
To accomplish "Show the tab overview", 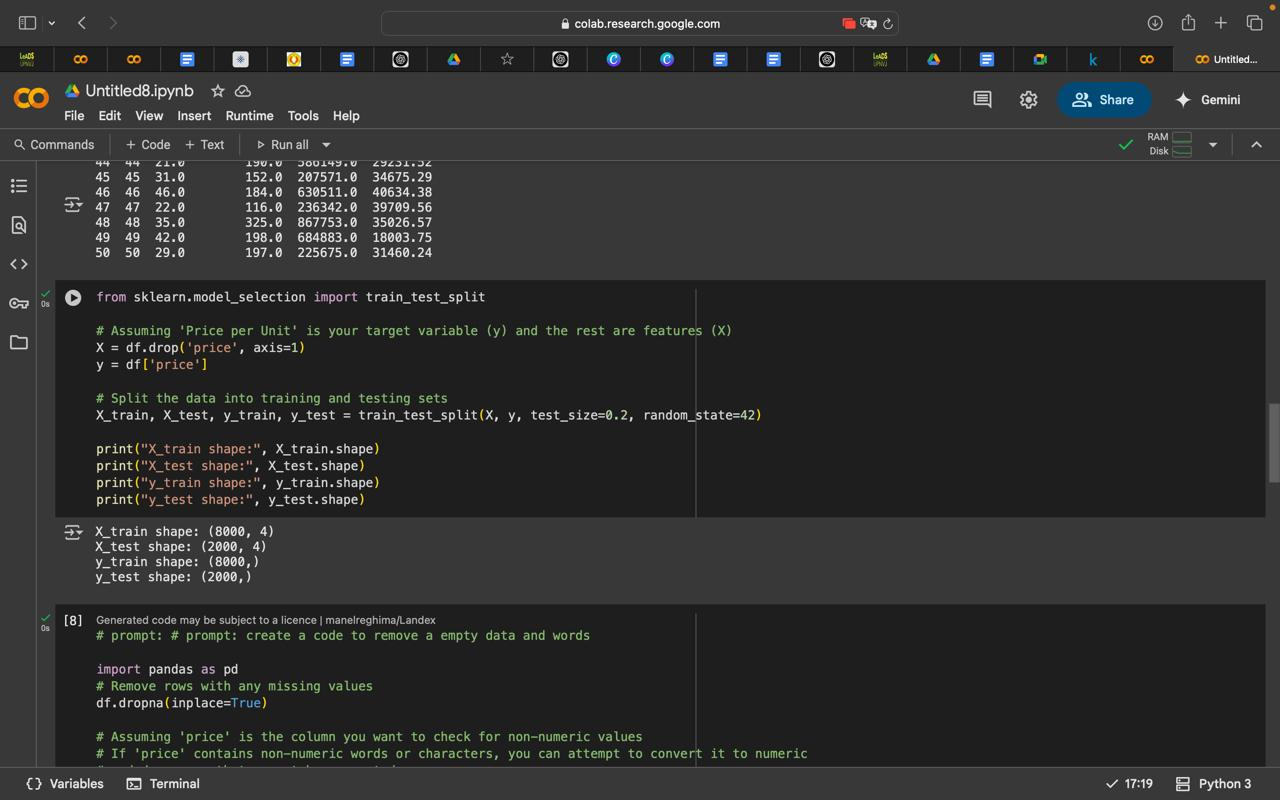I will [1254, 22].
